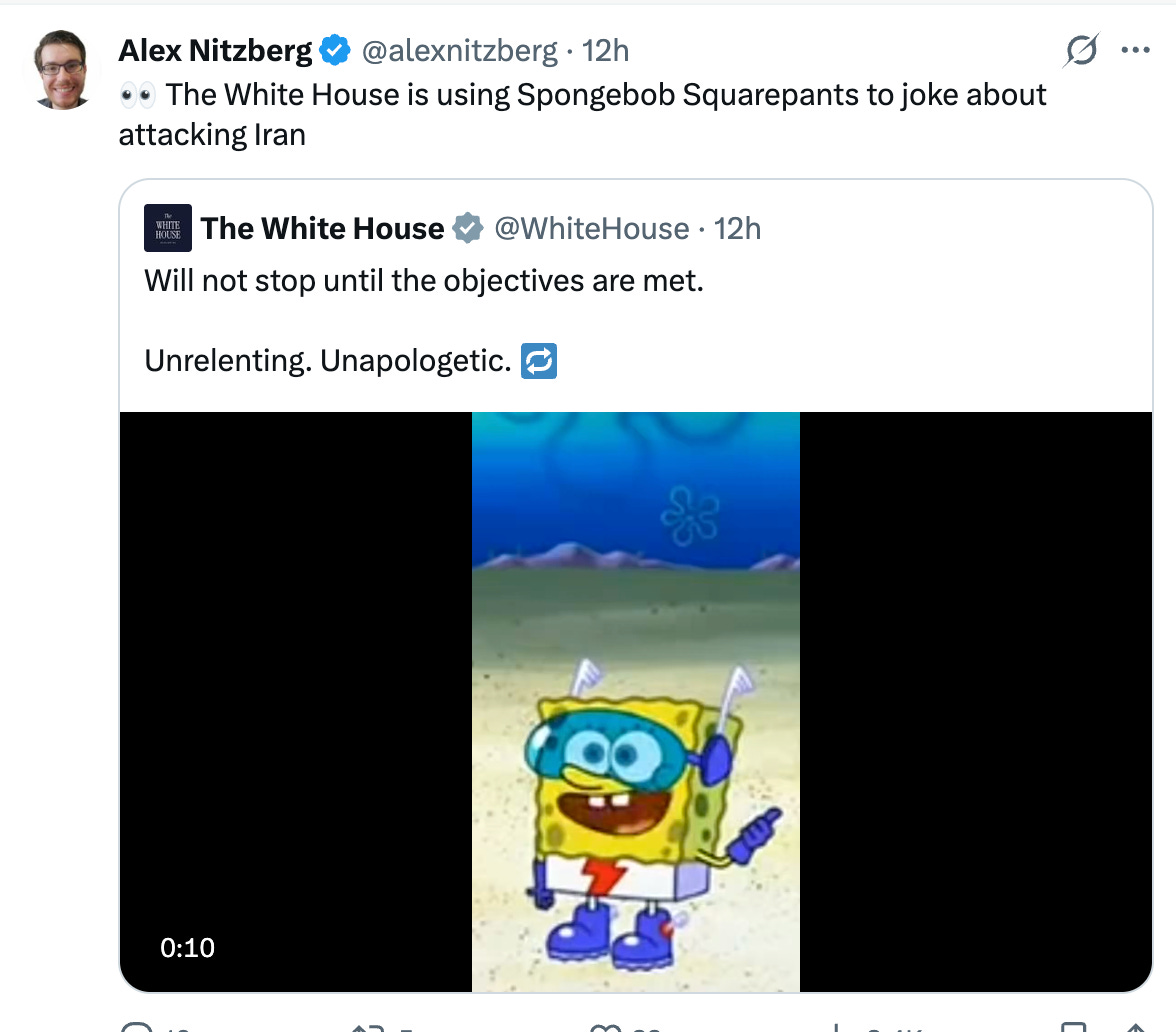
Task: Click the Alex Nitzberg display name
Action: click(x=215, y=51)
